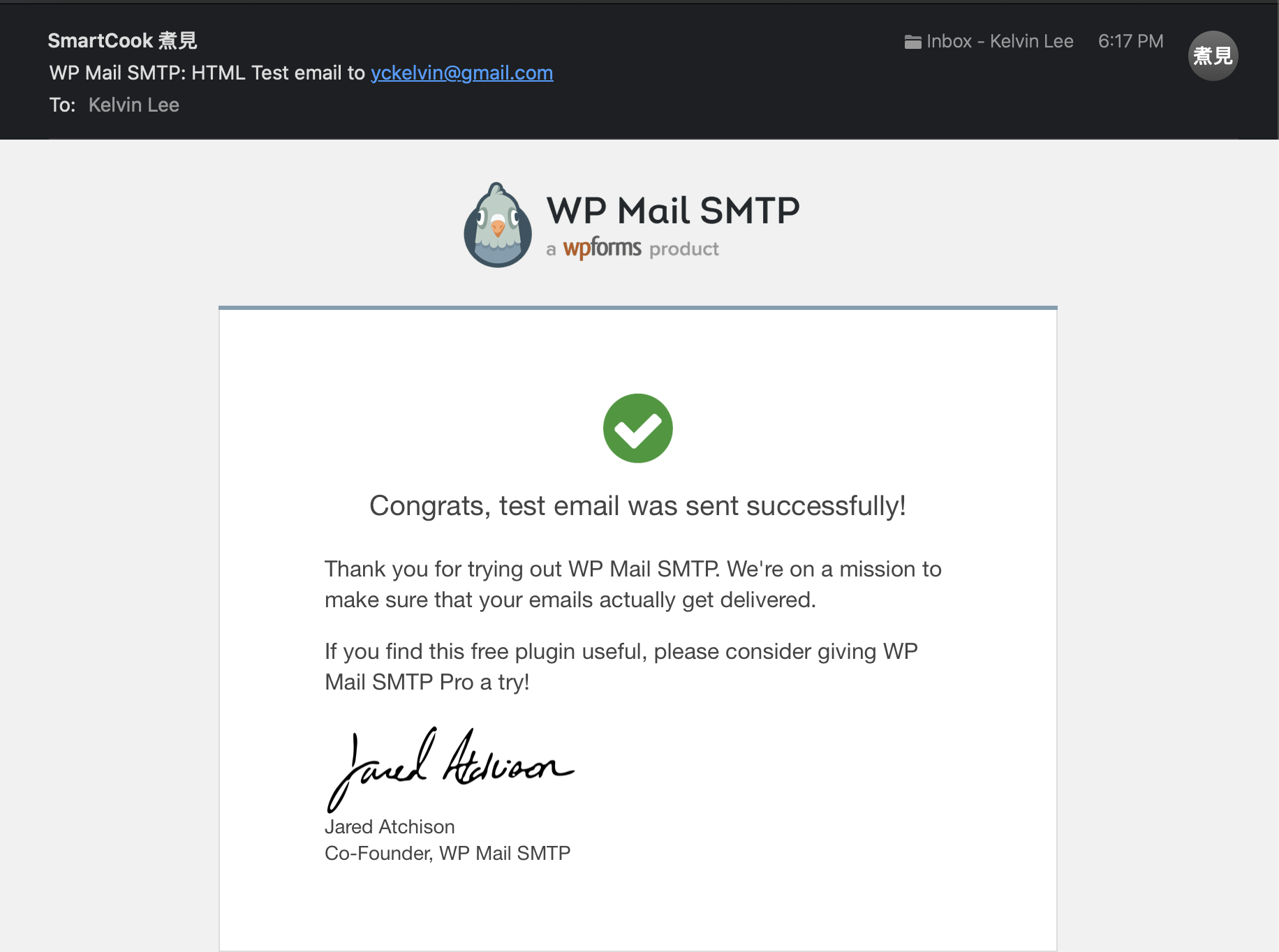Viewport: 1279px width, 952px height.
Task: Click Co-Founder, WP Mail SMTP line
Action: click(x=448, y=853)
